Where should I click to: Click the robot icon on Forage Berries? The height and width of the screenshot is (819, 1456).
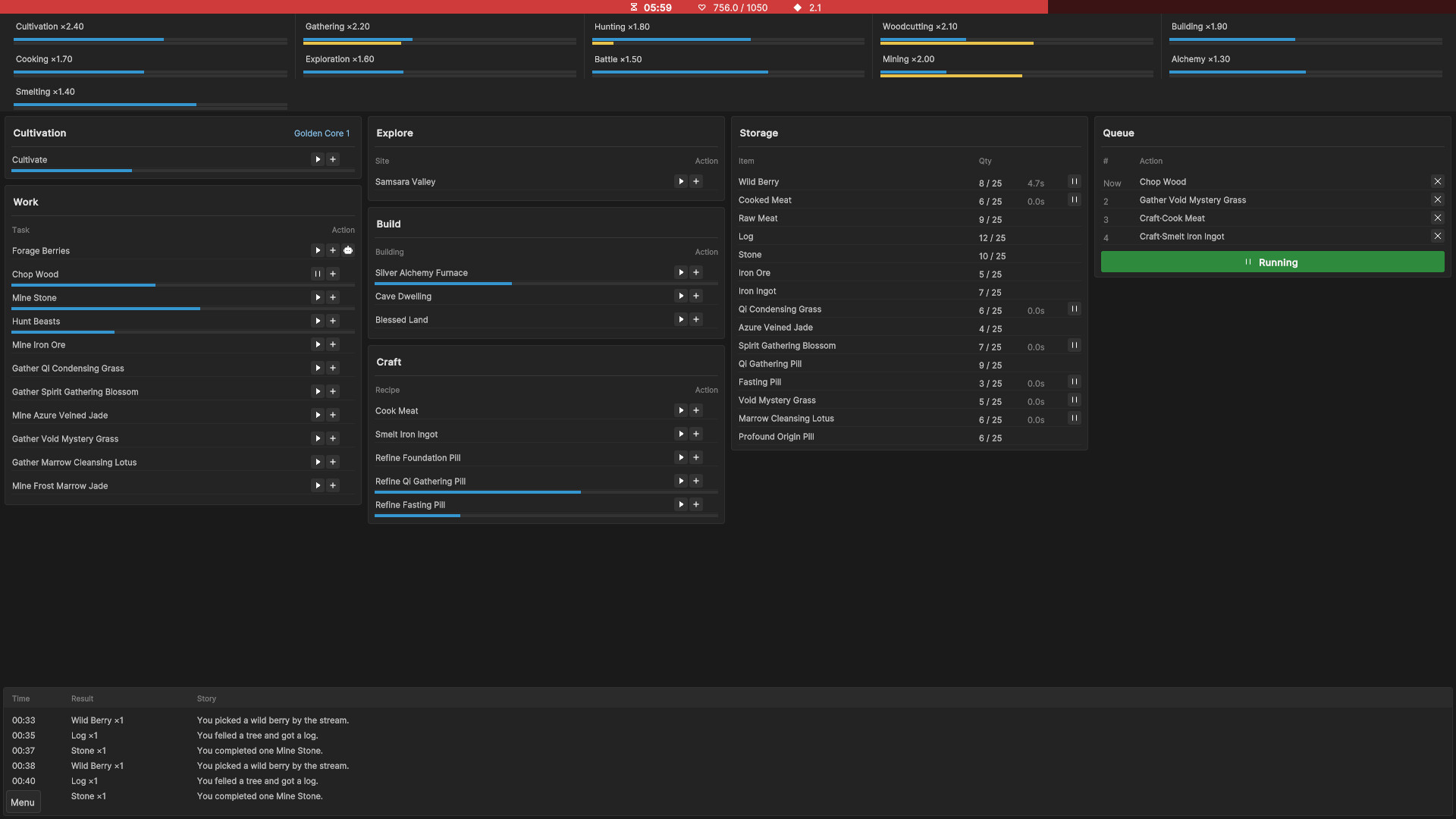tap(348, 250)
